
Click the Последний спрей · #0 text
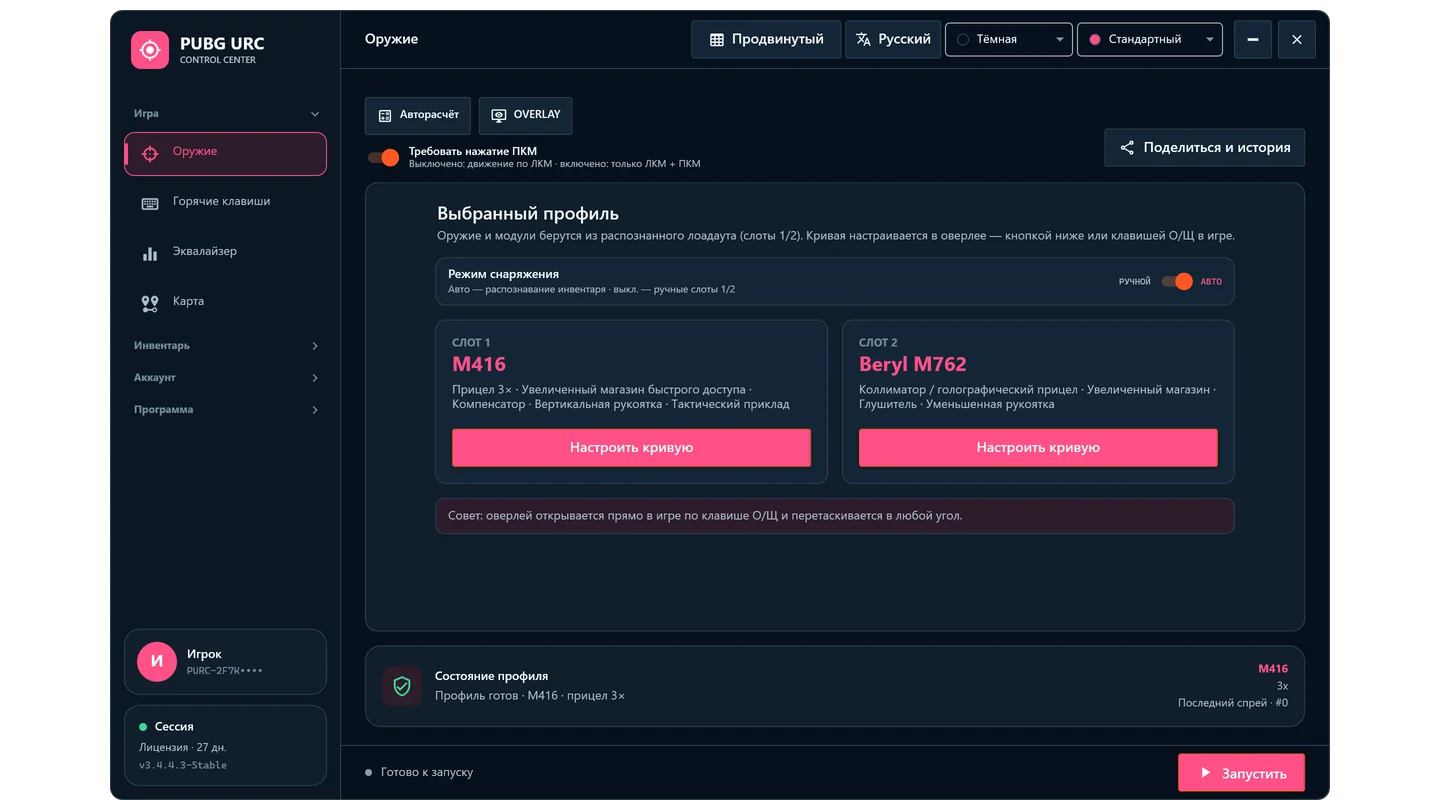click(1233, 703)
